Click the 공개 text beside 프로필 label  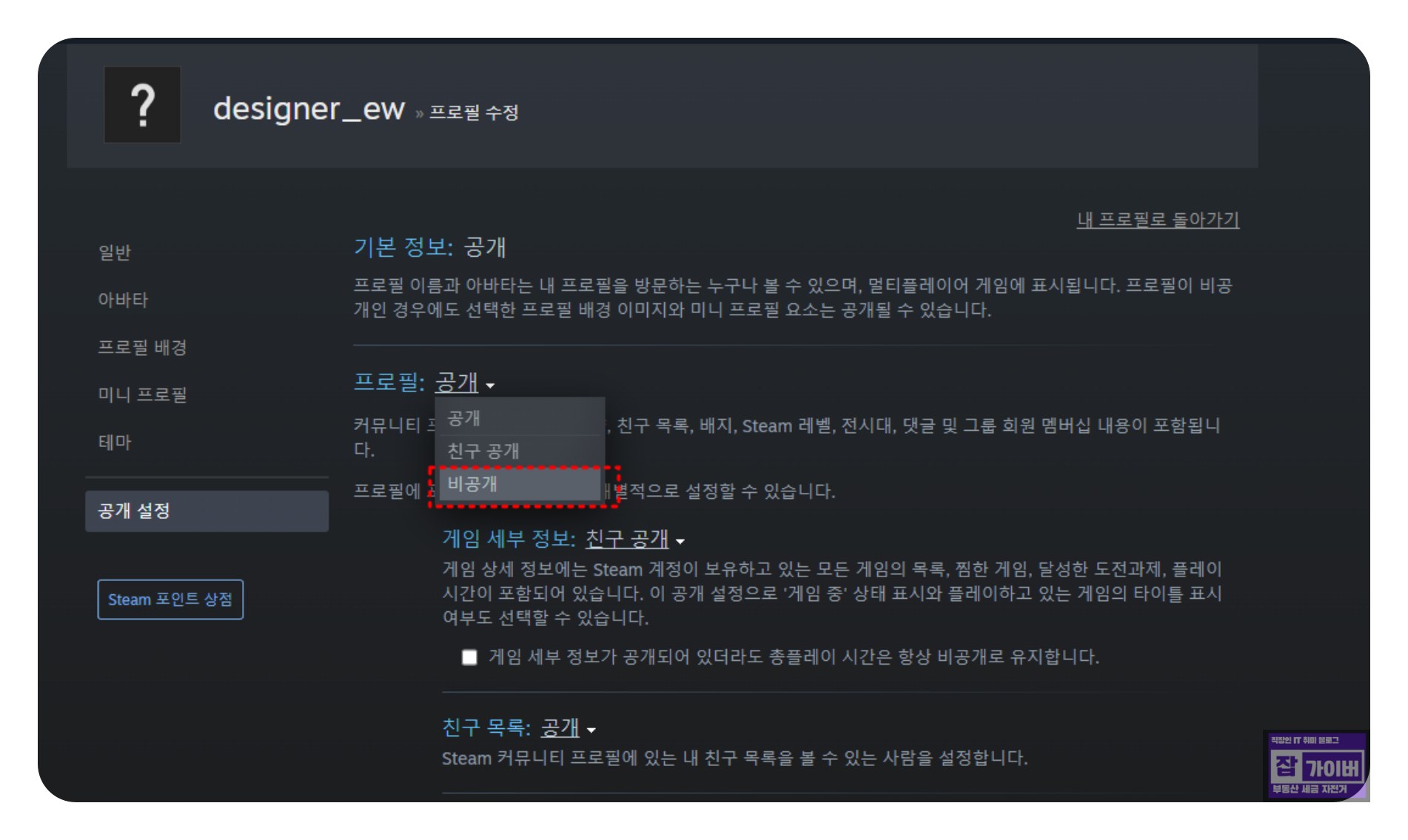pyautogui.click(x=456, y=383)
